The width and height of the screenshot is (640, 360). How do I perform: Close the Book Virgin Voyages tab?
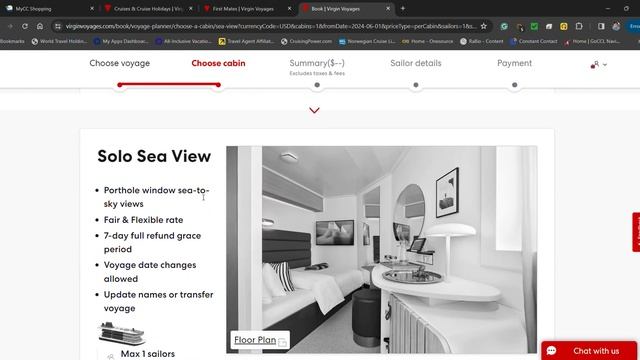click(388, 9)
